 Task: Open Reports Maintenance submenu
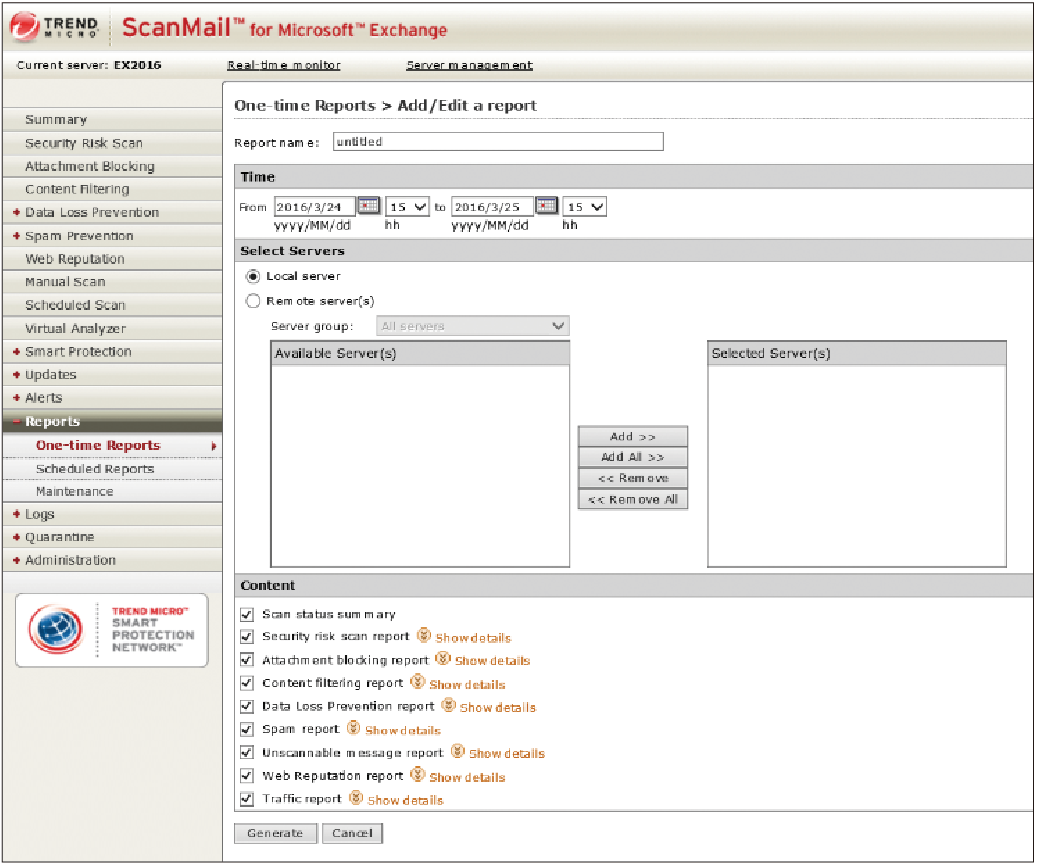(74, 492)
